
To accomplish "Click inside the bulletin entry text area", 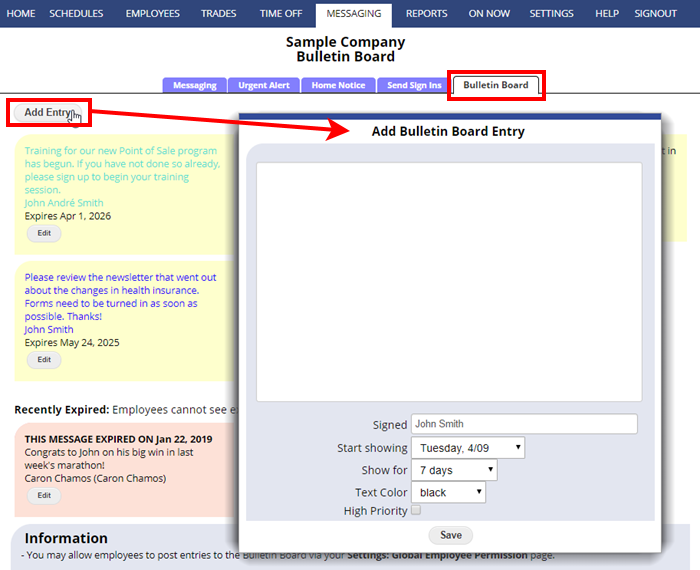I will coord(448,282).
